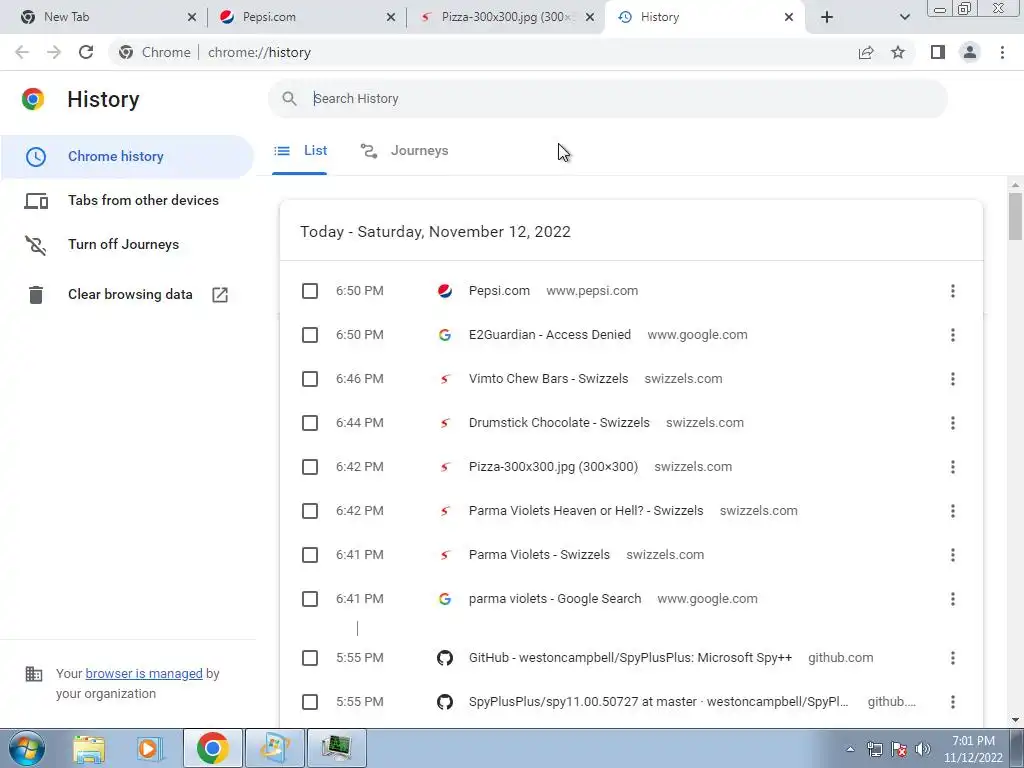Click the volume speaker tray icon
This screenshot has width=1024, height=768.
pyautogui.click(x=923, y=749)
